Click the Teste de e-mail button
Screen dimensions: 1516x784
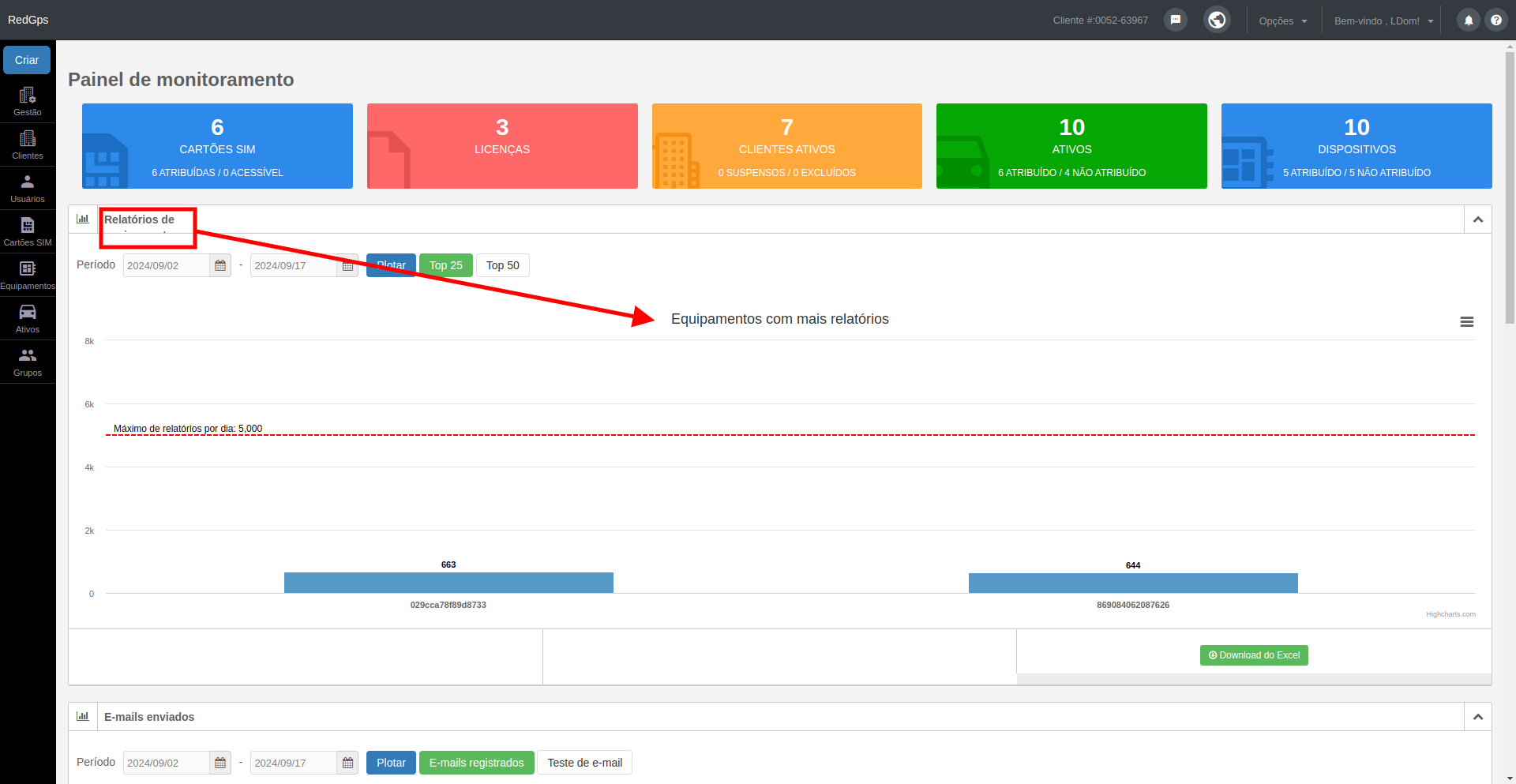(x=585, y=763)
